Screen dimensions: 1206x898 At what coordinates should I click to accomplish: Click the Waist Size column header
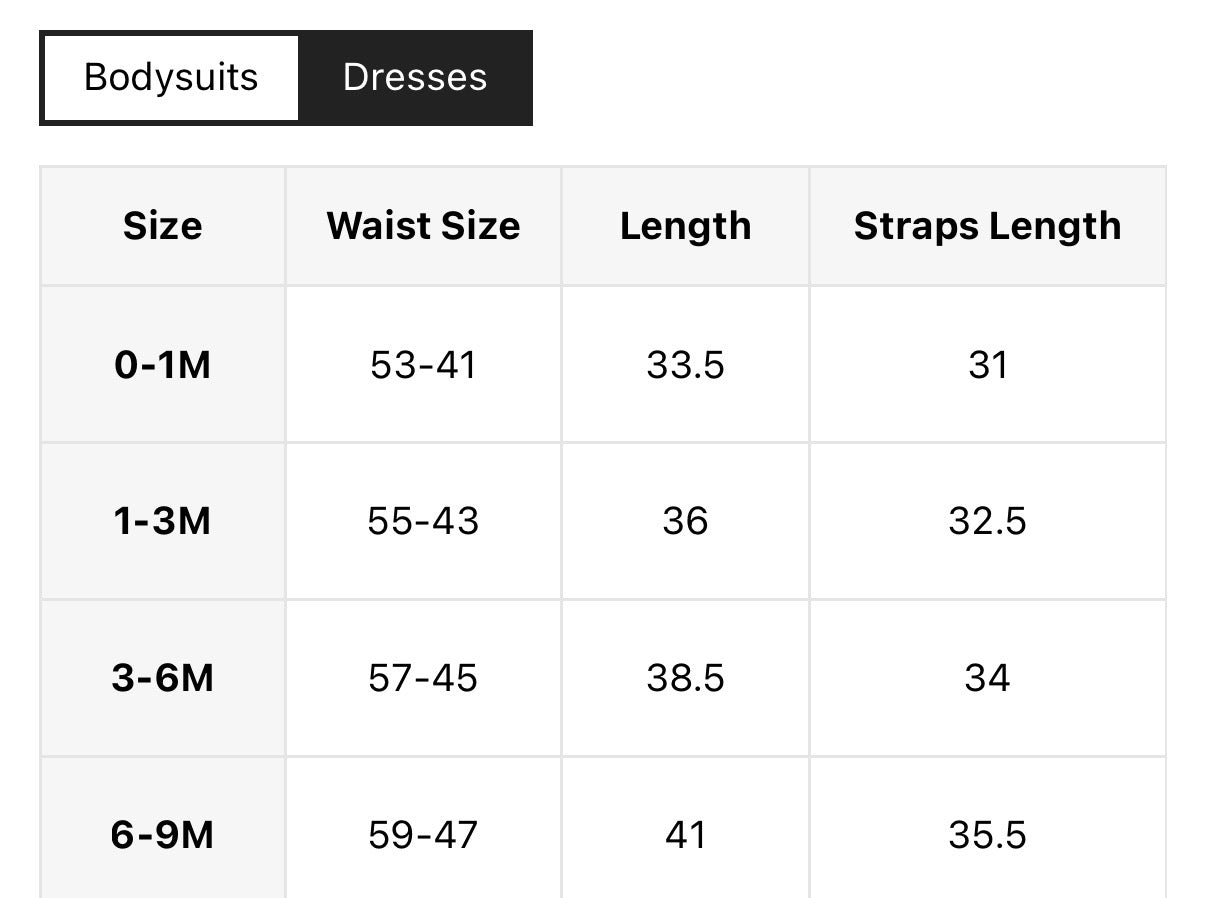pyautogui.click(x=423, y=226)
